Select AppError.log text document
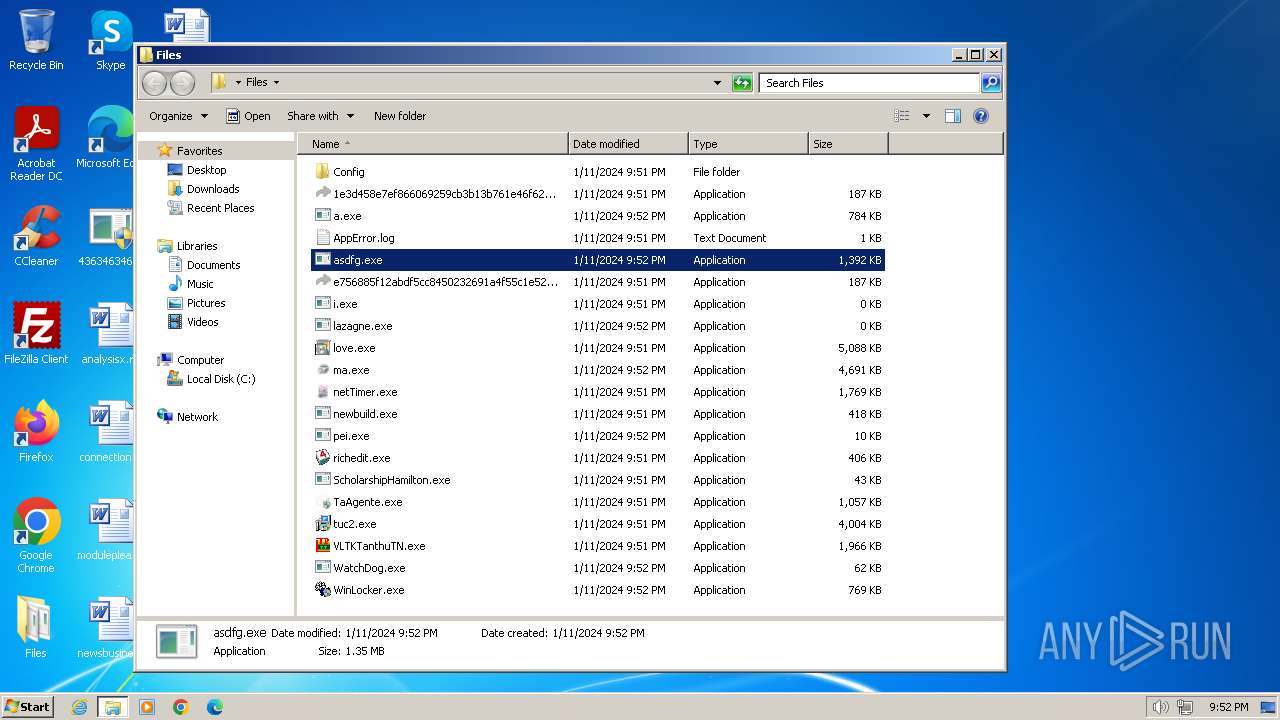Image resolution: width=1280 pixels, height=720 pixels. 598,238
